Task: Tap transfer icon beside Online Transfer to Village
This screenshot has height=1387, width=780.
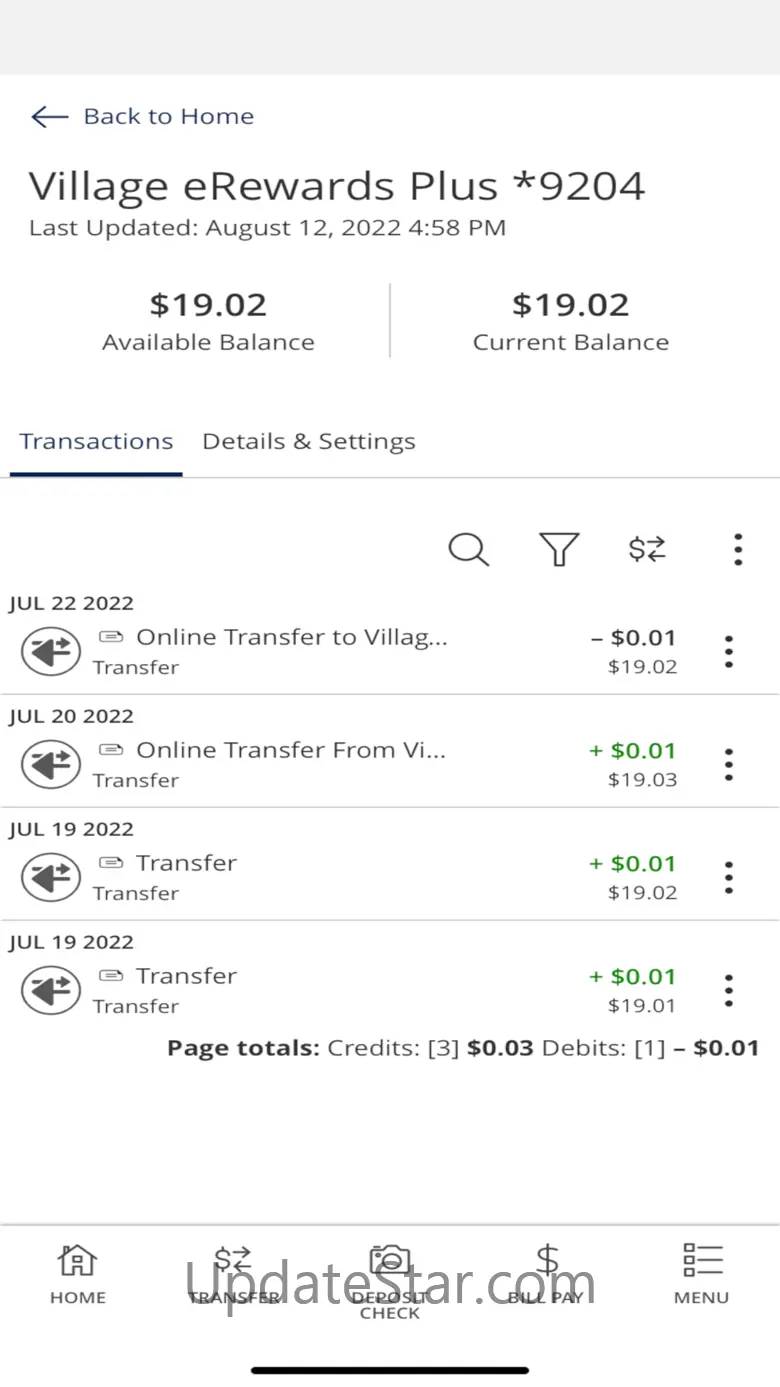Action: pyautogui.click(x=51, y=652)
